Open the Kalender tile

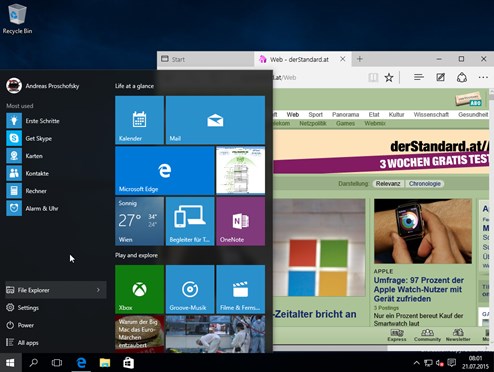click(139, 120)
